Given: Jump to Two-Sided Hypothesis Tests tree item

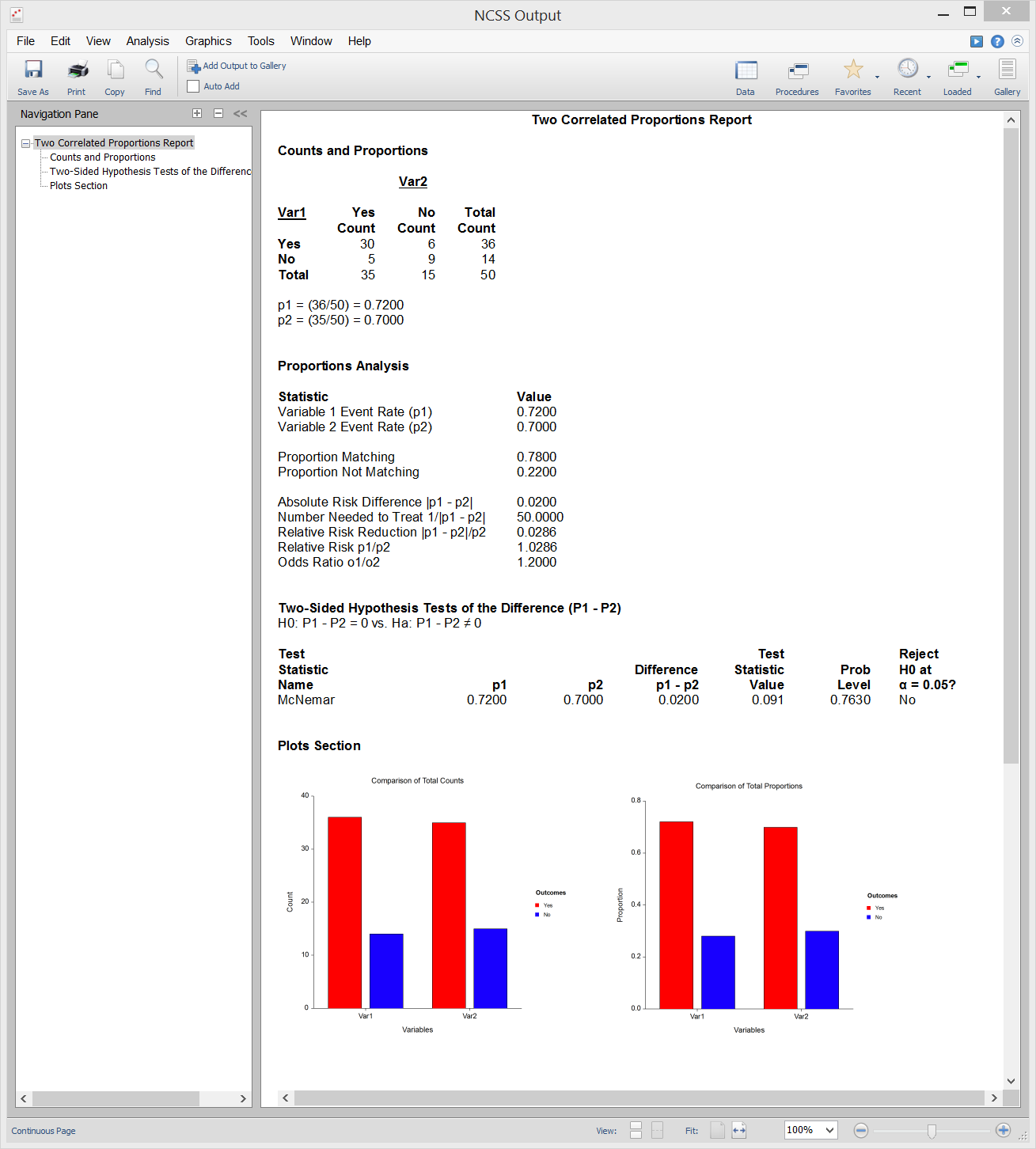Looking at the screenshot, I should pos(150,172).
